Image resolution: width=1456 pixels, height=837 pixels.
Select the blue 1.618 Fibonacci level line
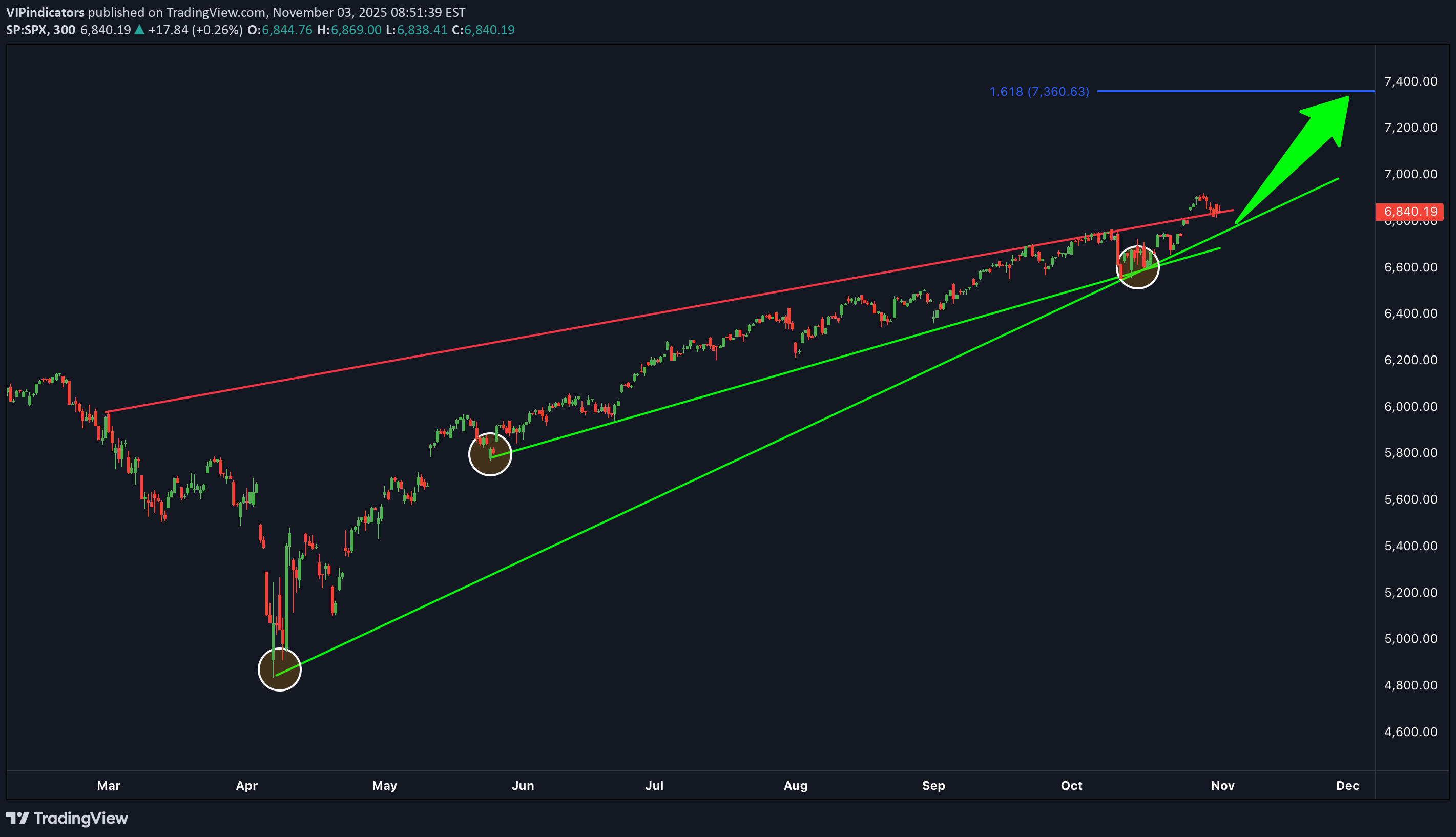[1236, 91]
